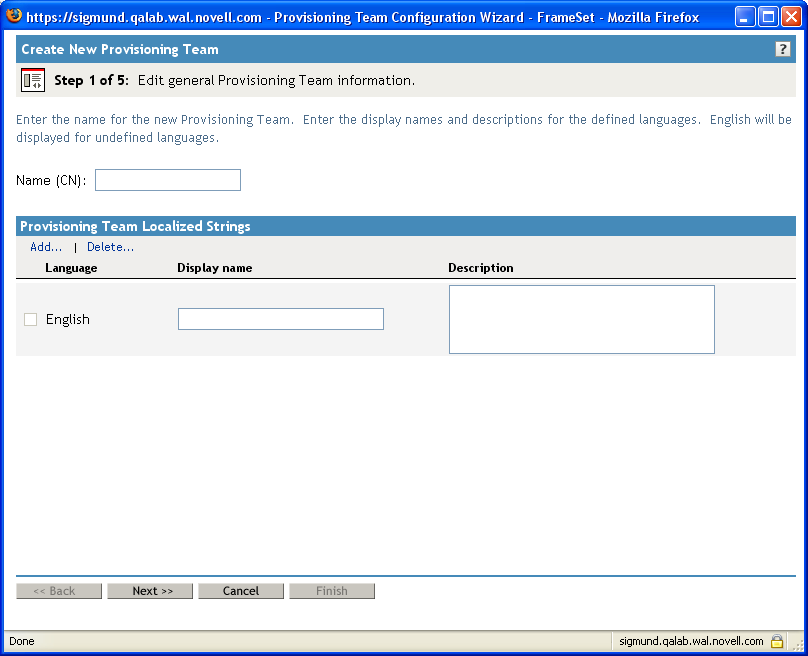The width and height of the screenshot is (808, 656).
Task: Open the help question mark icon
Action: pyautogui.click(x=782, y=49)
